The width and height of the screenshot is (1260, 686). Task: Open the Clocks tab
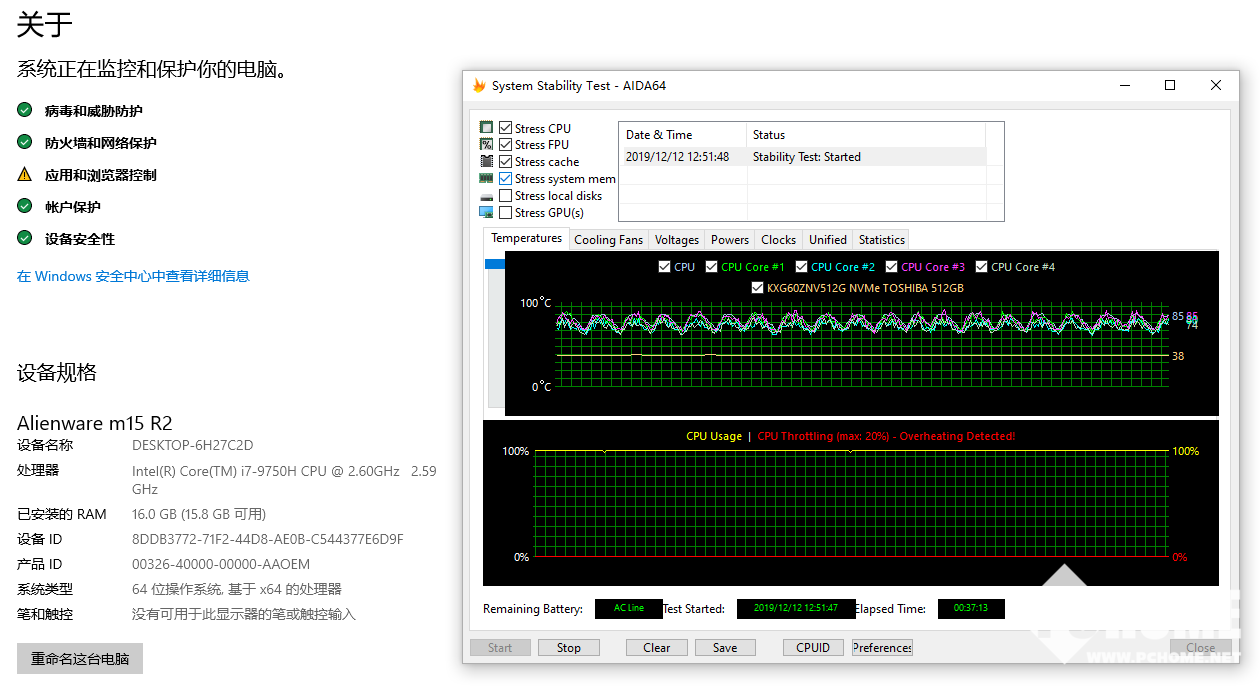779,240
